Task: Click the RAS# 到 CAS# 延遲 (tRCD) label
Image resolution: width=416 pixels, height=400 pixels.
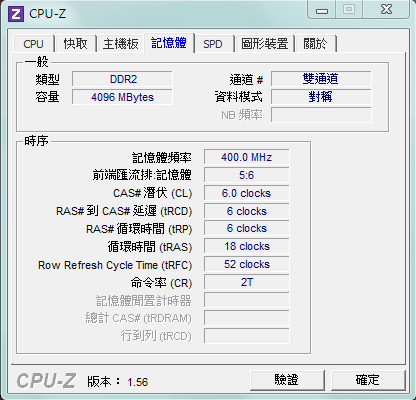Action: pos(124,211)
